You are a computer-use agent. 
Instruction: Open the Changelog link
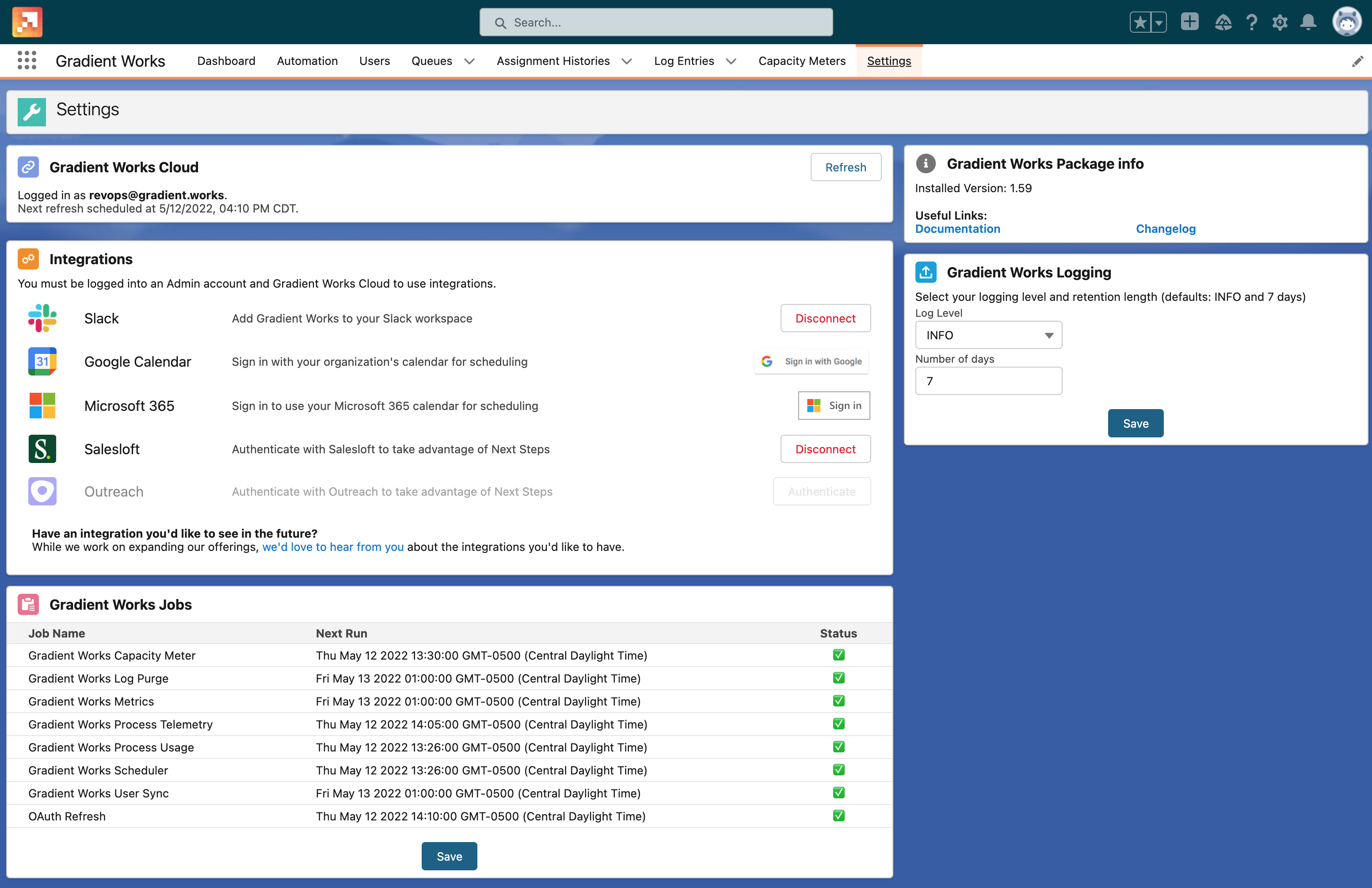(1165, 229)
